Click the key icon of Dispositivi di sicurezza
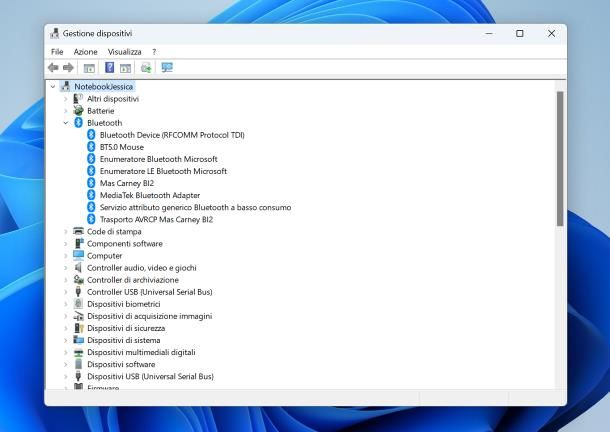Image resolution: width=610 pixels, height=432 pixels. 79,328
